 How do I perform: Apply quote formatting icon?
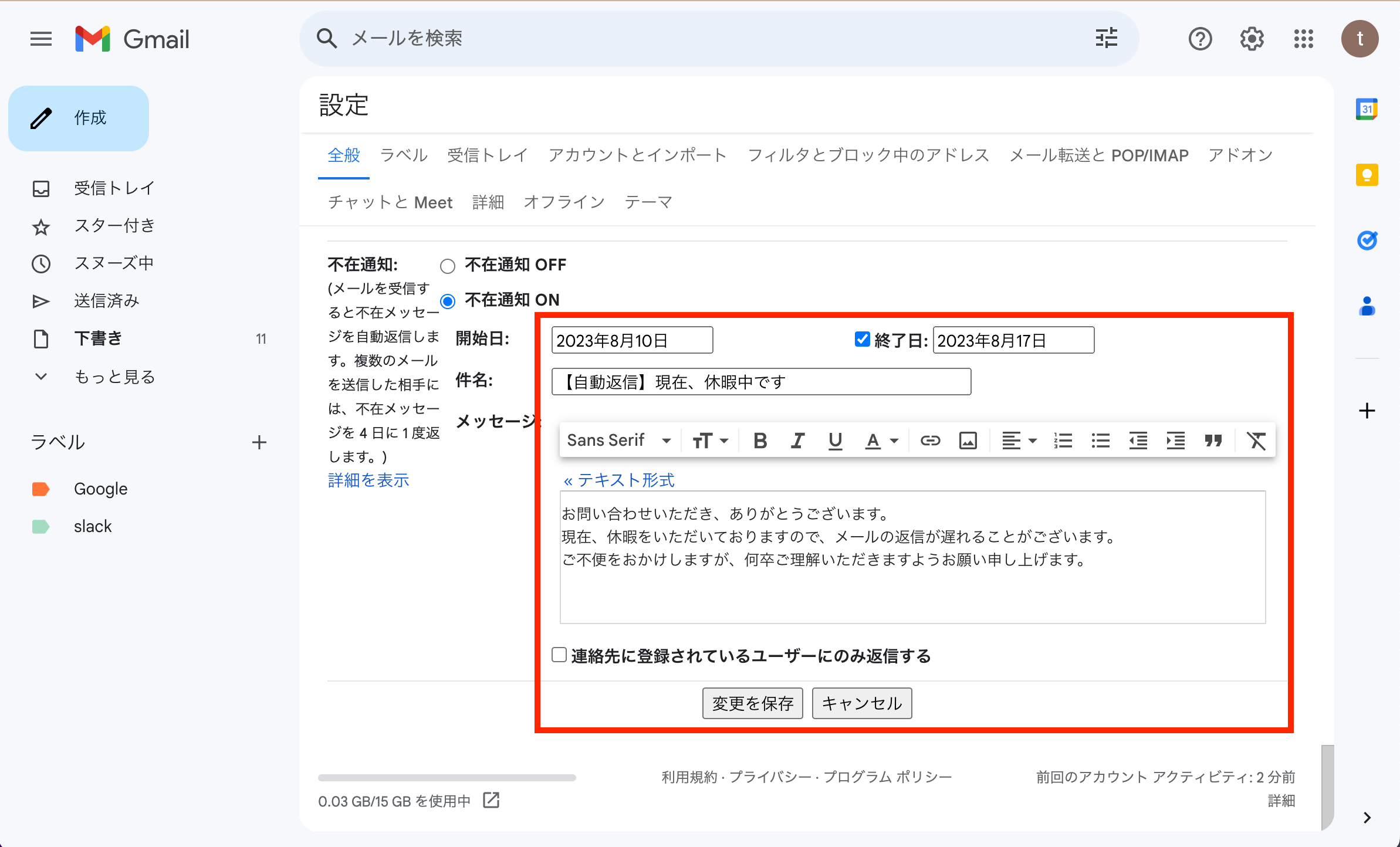click(1213, 440)
